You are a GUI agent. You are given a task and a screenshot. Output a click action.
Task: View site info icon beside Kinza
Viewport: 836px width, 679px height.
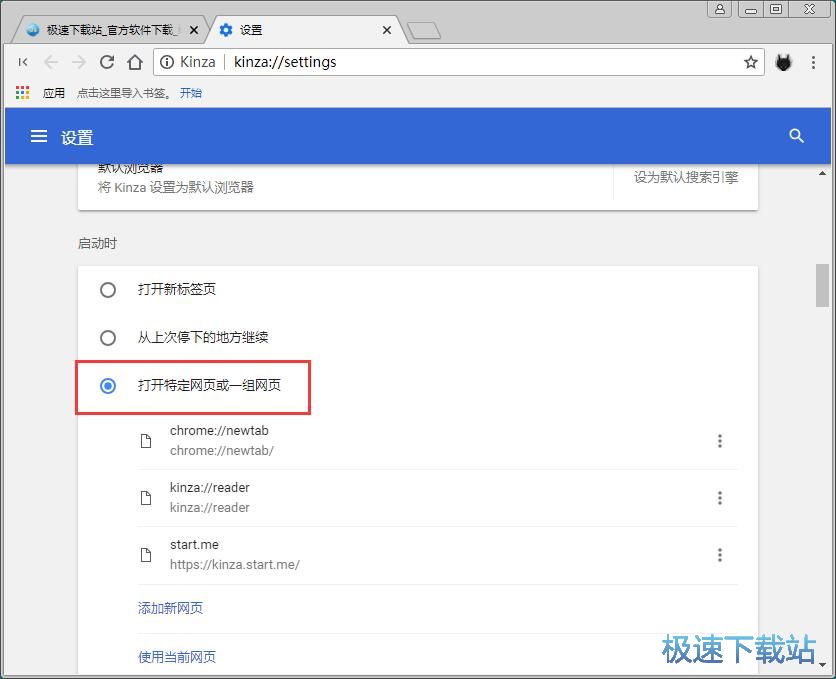[x=167, y=62]
